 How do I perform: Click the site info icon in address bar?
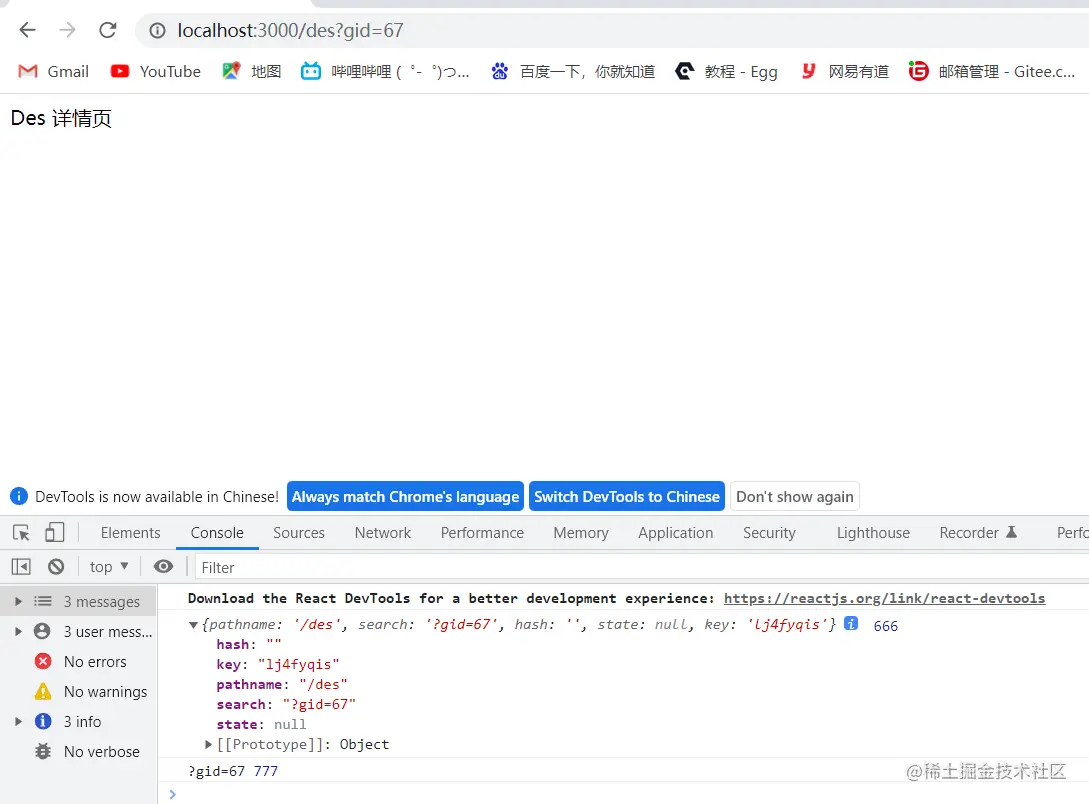[x=158, y=31]
